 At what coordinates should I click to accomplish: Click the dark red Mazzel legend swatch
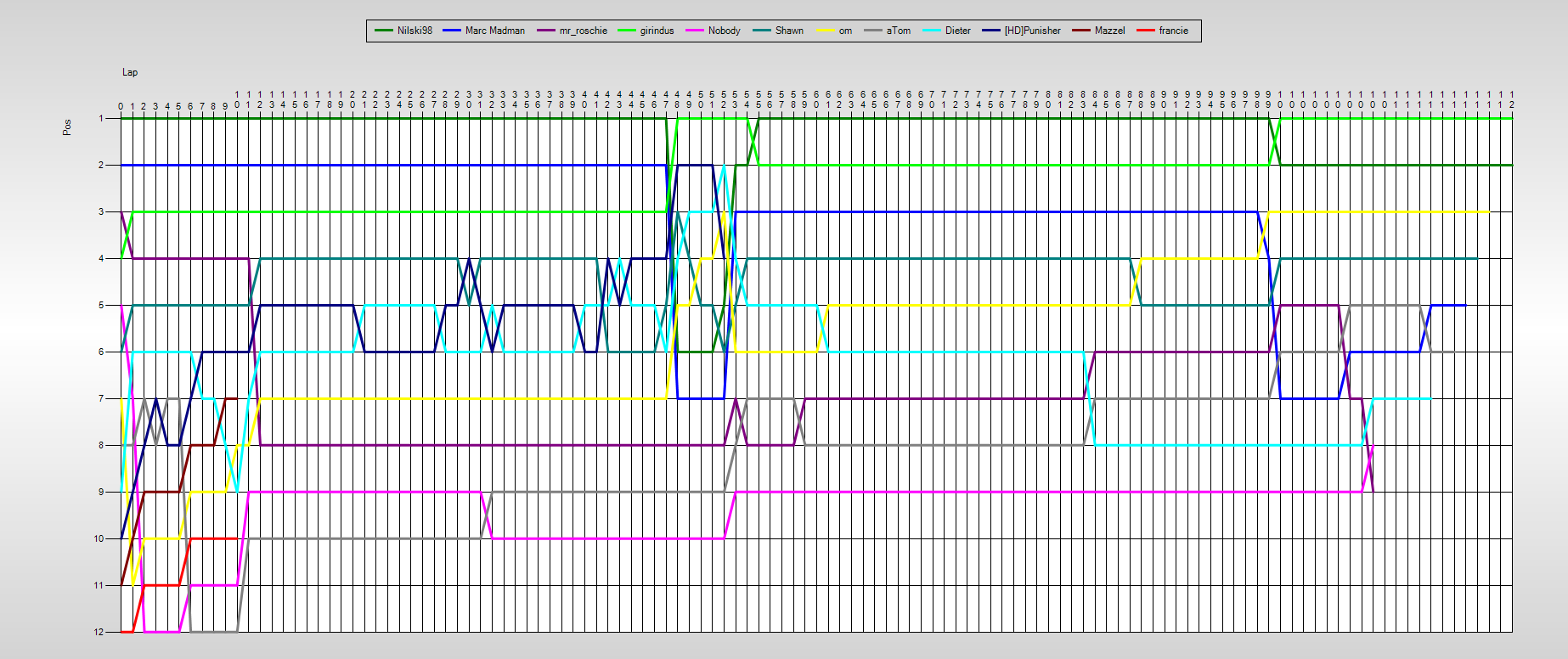click(x=1080, y=31)
